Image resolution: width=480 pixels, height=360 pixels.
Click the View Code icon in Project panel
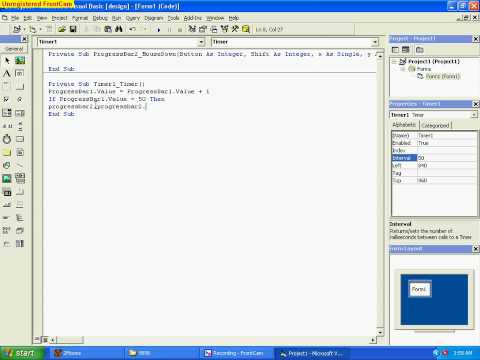coord(395,50)
